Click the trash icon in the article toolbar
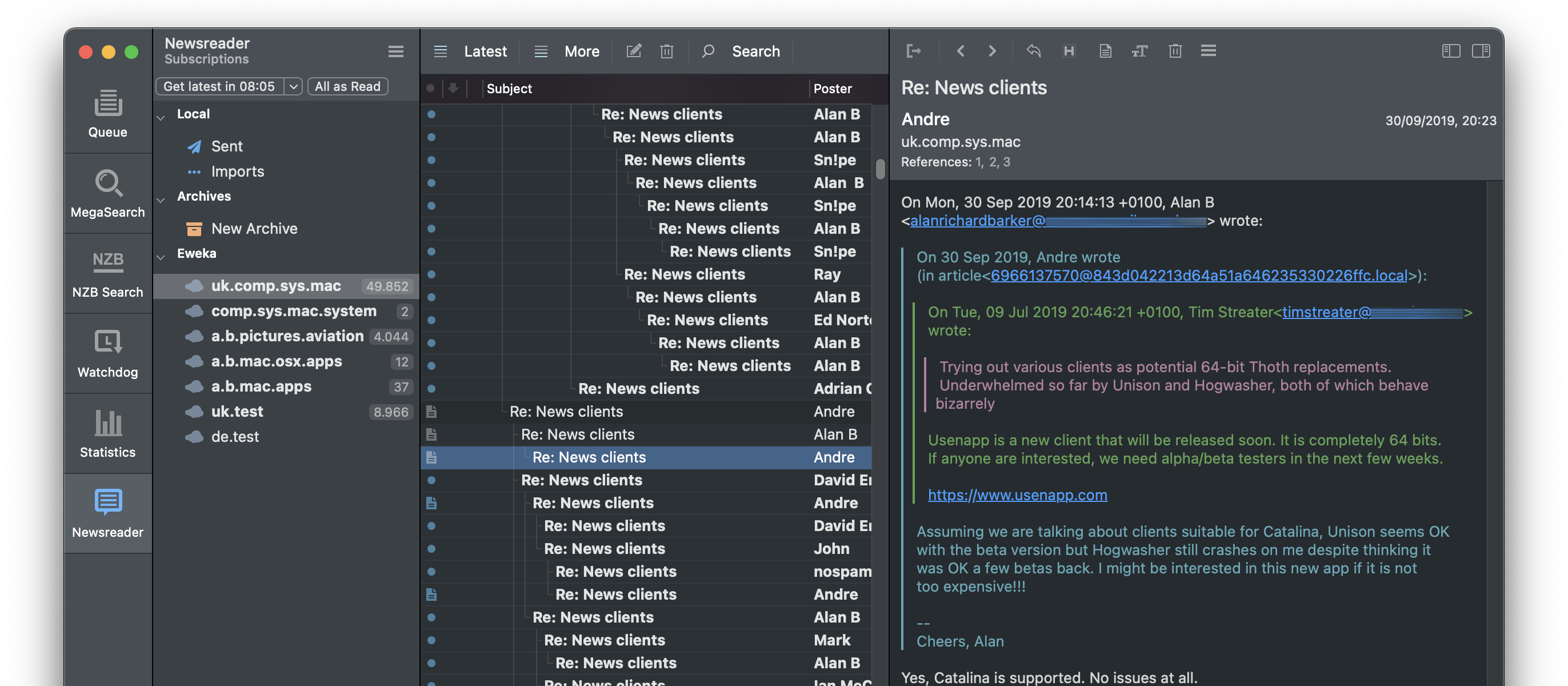Image resolution: width=1568 pixels, height=686 pixels. click(1175, 51)
